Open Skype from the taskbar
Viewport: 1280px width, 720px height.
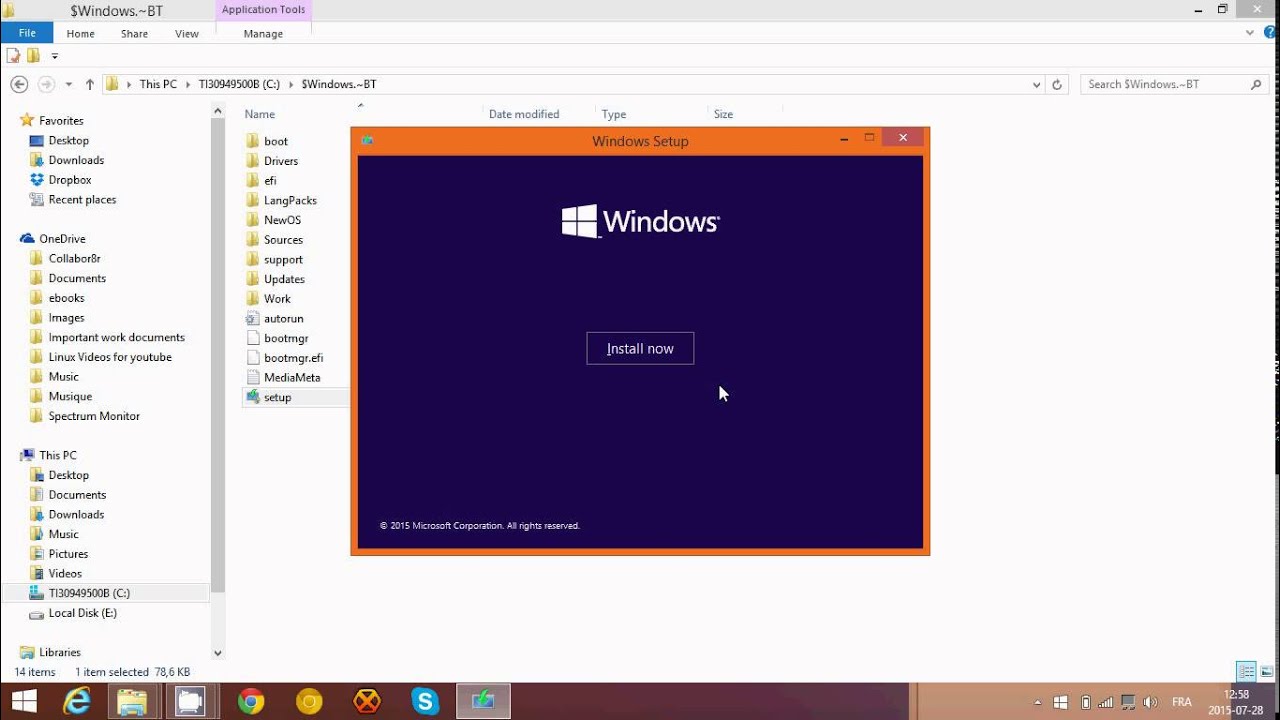point(425,701)
